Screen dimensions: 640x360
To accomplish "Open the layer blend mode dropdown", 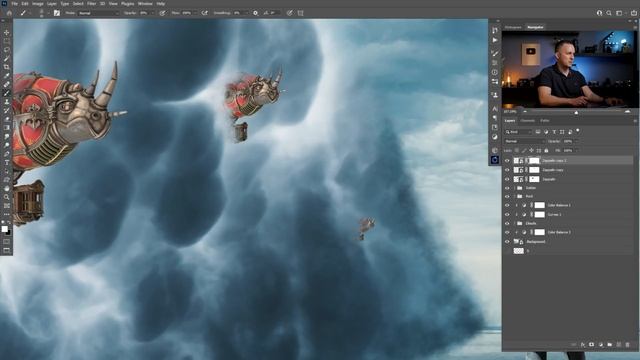I will (524, 141).
